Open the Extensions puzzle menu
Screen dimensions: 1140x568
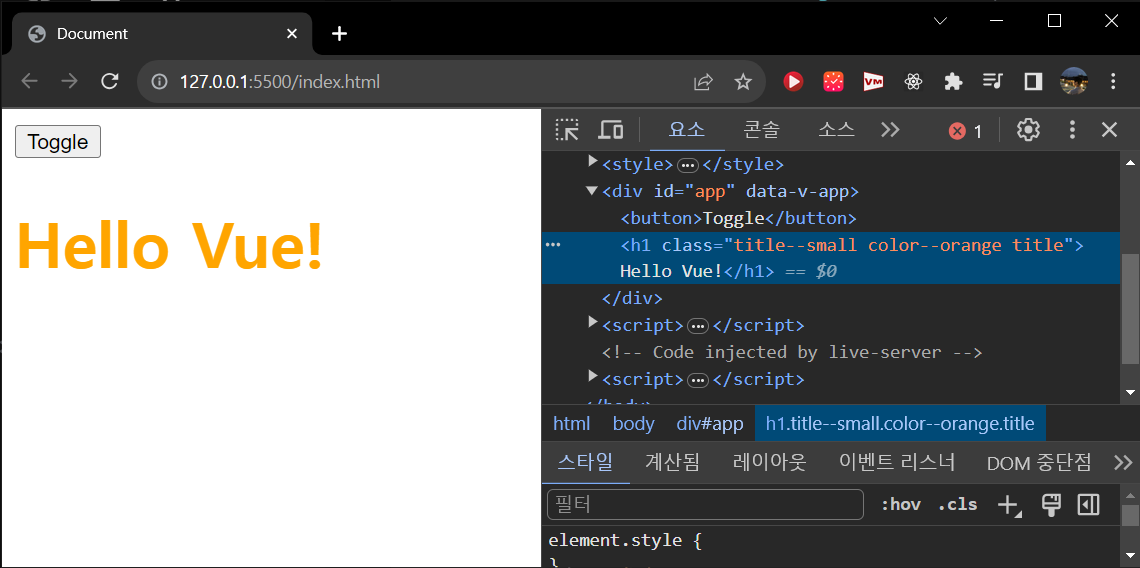pyautogui.click(x=953, y=81)
